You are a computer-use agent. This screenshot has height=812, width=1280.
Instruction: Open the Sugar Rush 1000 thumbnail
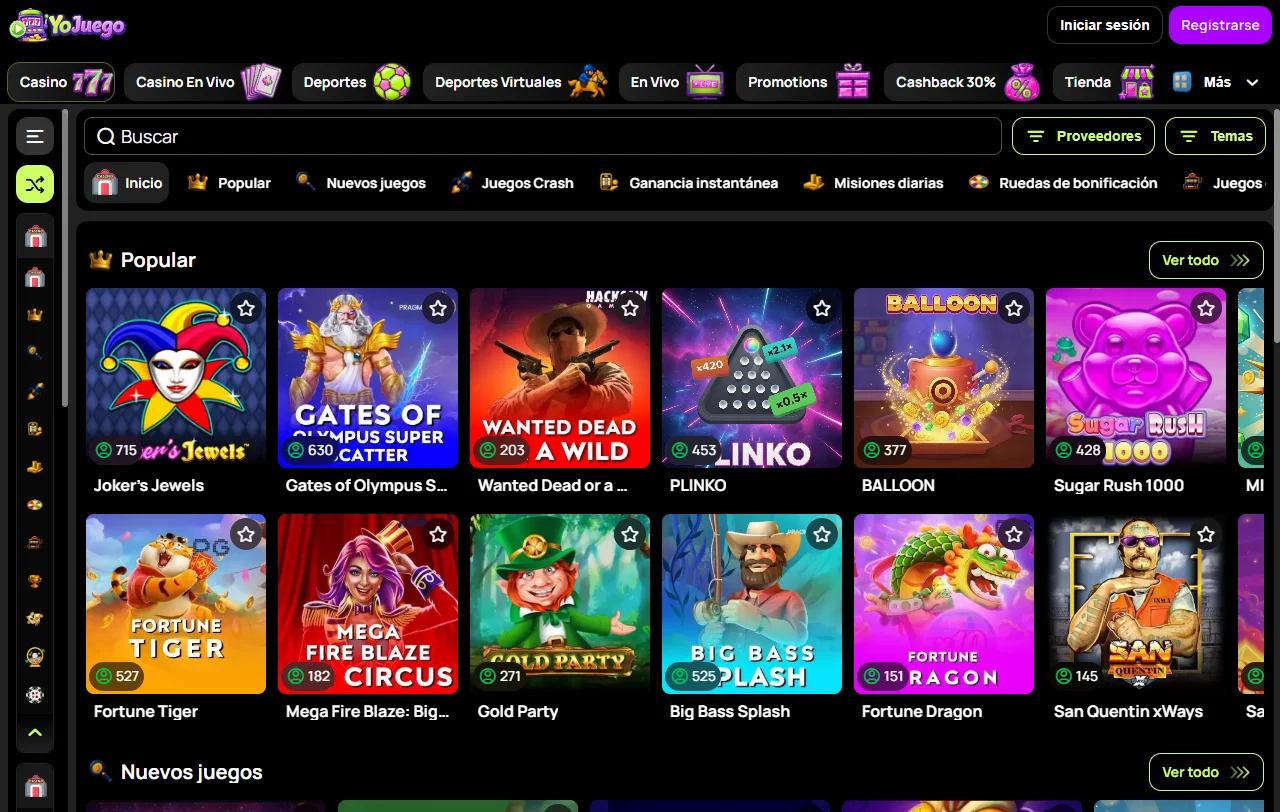[x=1136, y=378]
